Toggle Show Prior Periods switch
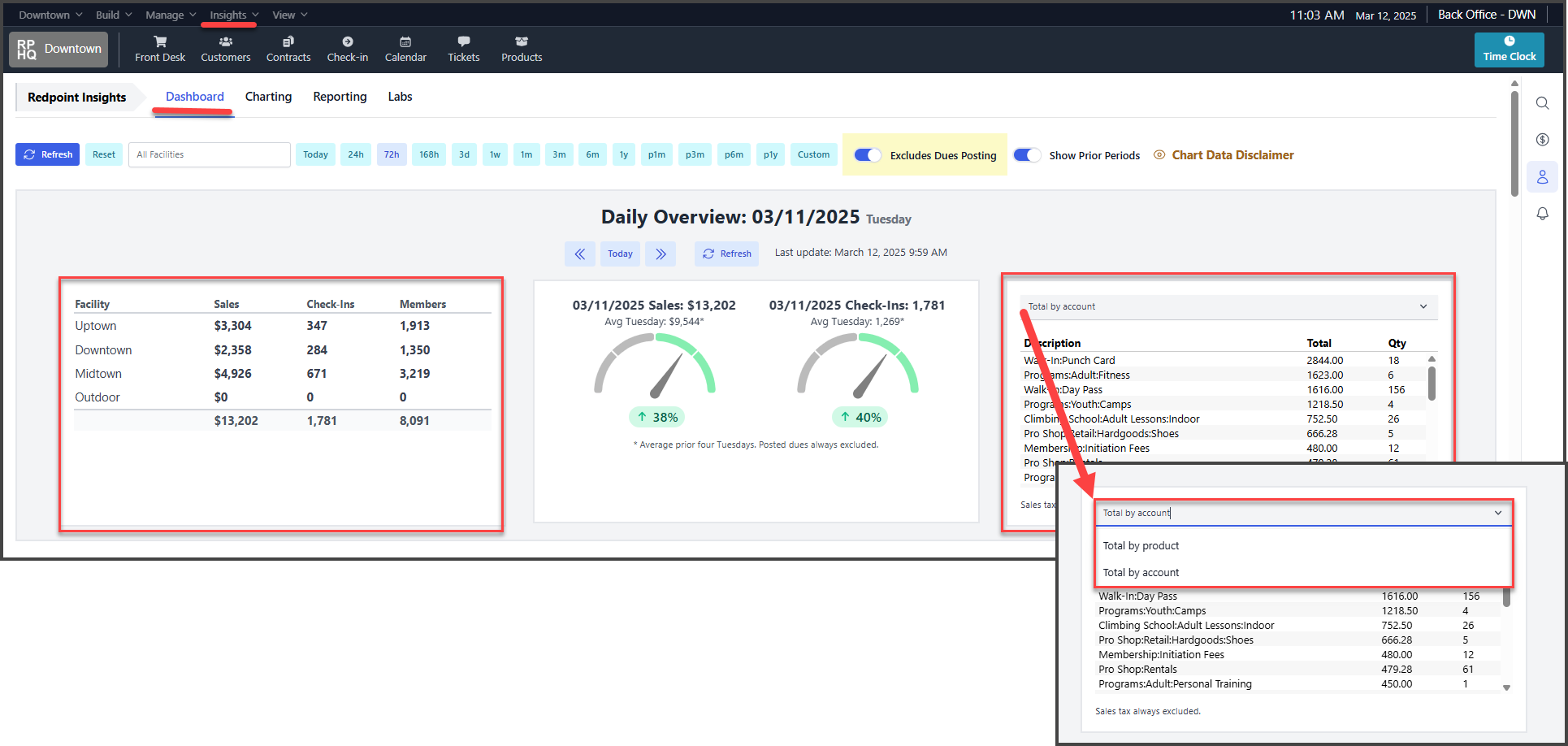The image size is (1568, 746). (1027, 155)
